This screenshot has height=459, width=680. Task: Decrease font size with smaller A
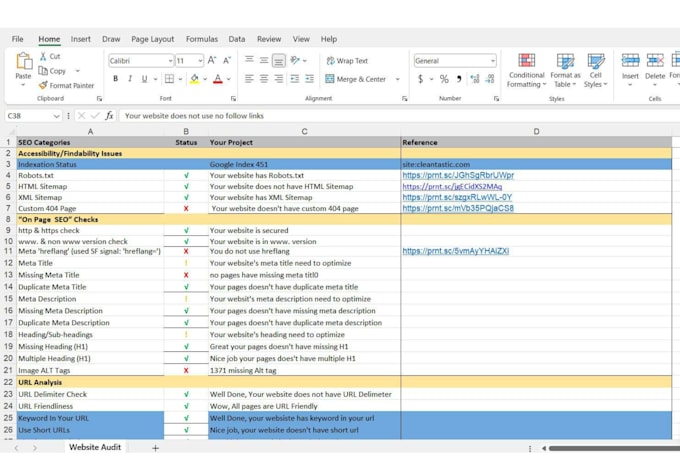[x=227, y=61]
